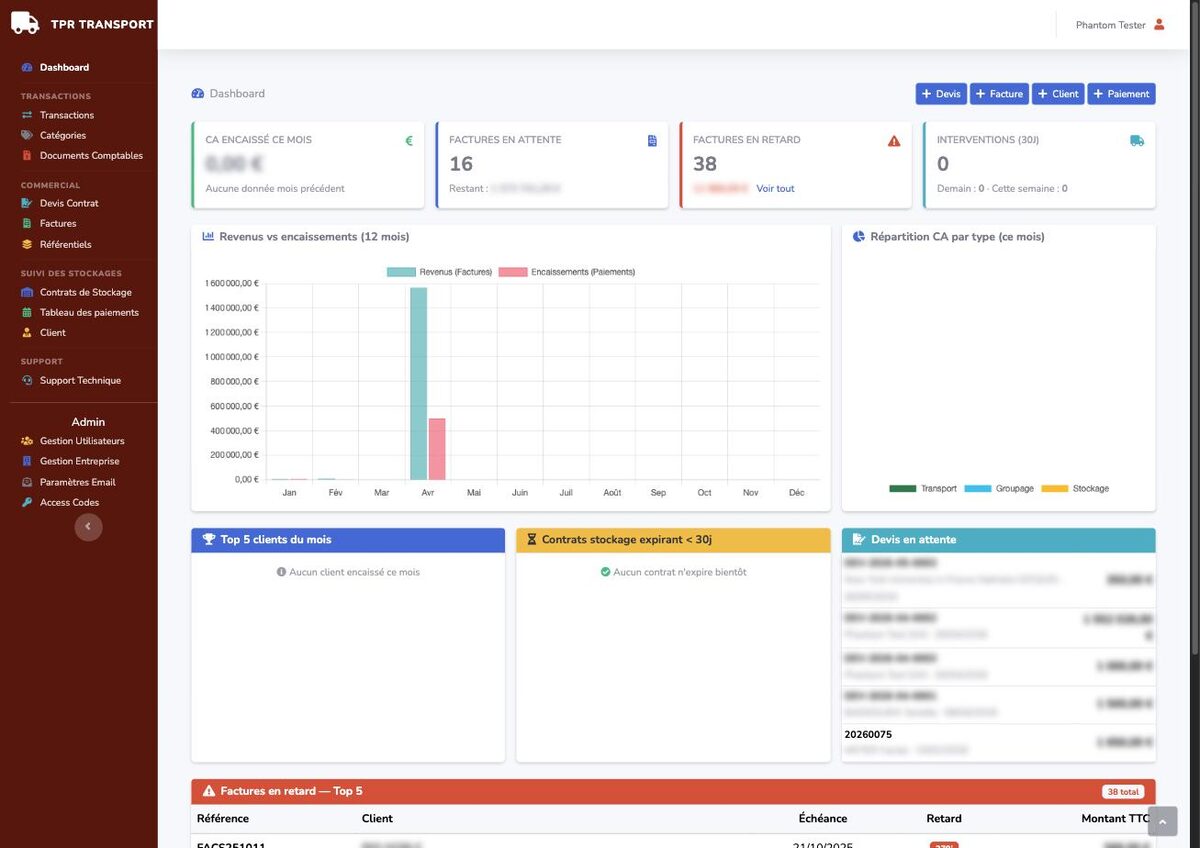This screenshot has height=848, width=1200.
Task: Click the Client column header in table
Action: [x=377, y=818]
